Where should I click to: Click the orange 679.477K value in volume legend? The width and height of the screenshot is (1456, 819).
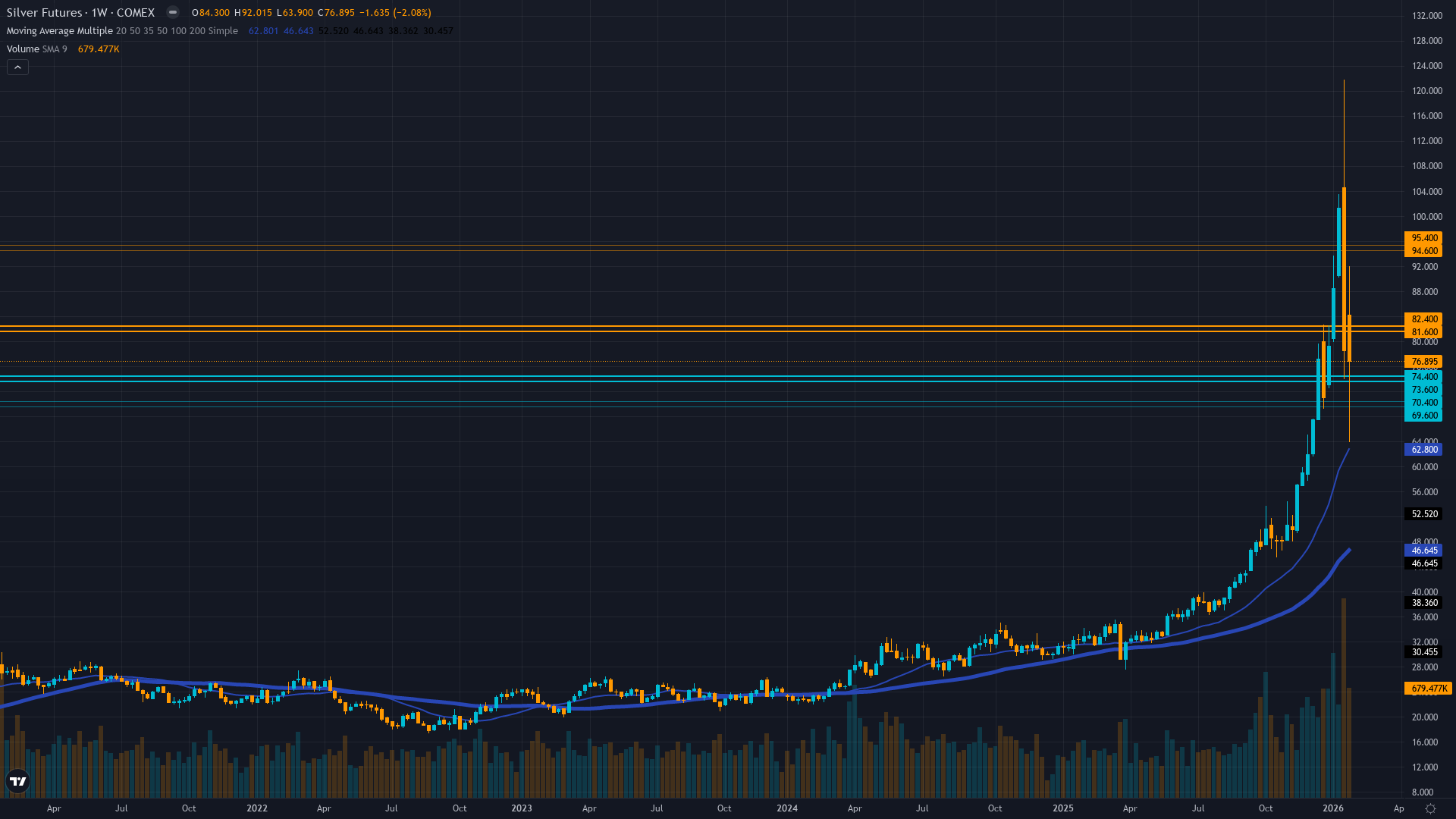tap(99, 49)
